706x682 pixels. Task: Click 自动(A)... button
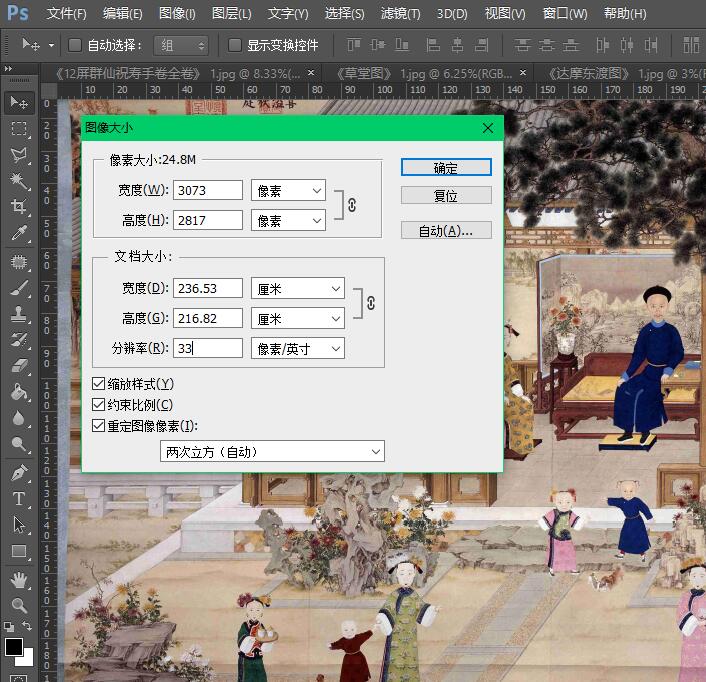(446, 230)
